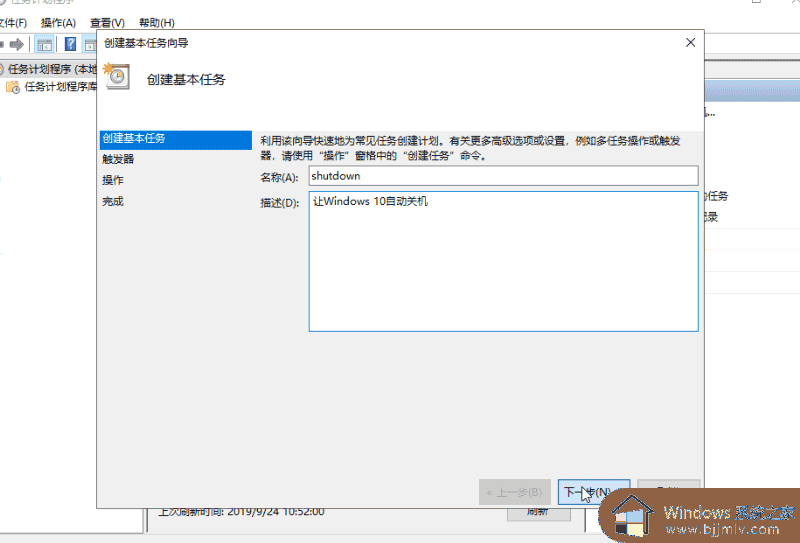Open the 文件(F) menu
This screenshot has height=543, width=800.
click(x=13, y=23)
